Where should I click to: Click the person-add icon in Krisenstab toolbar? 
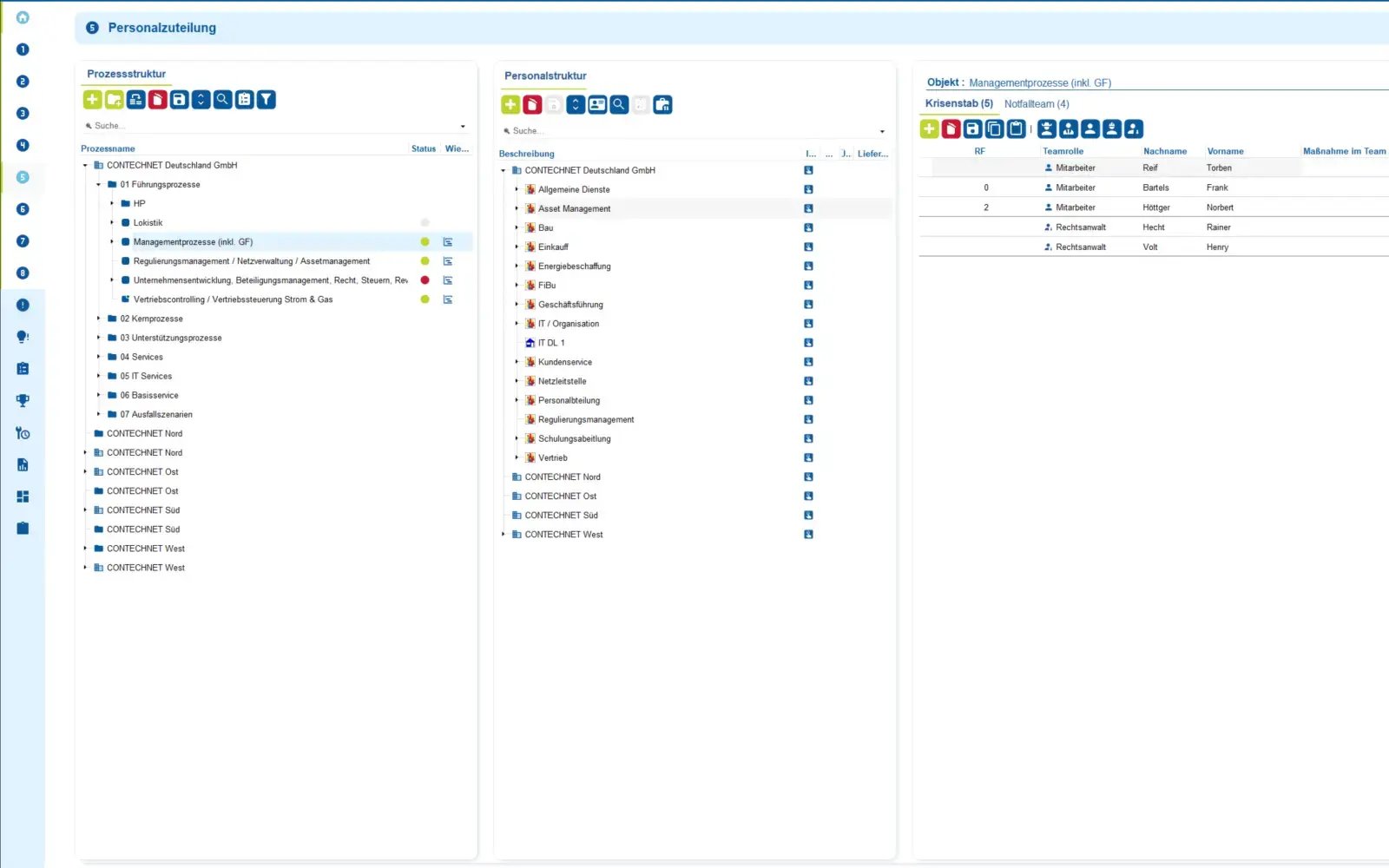point(1133,128)
